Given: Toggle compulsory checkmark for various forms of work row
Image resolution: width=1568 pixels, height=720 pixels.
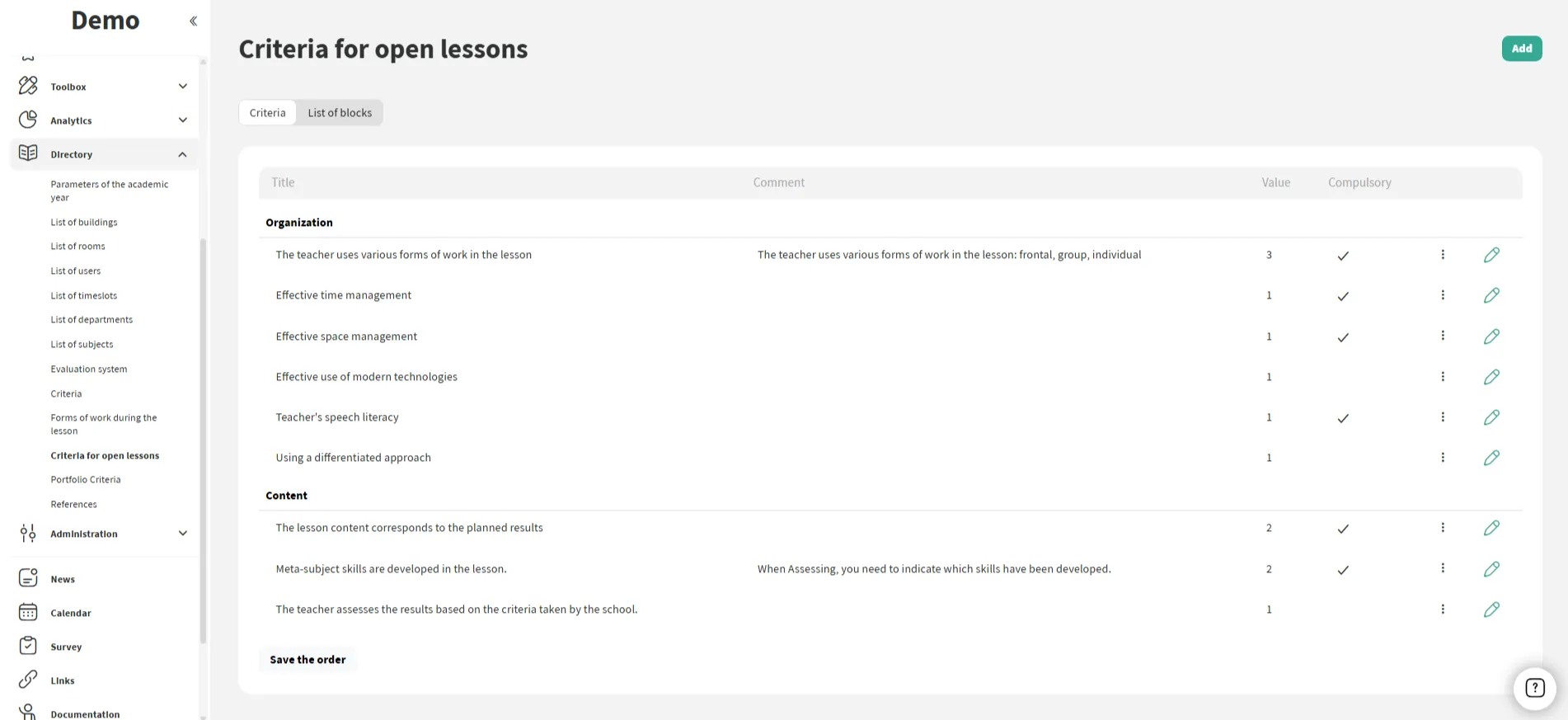Looking at the screenshot, I should point(1343,256).
